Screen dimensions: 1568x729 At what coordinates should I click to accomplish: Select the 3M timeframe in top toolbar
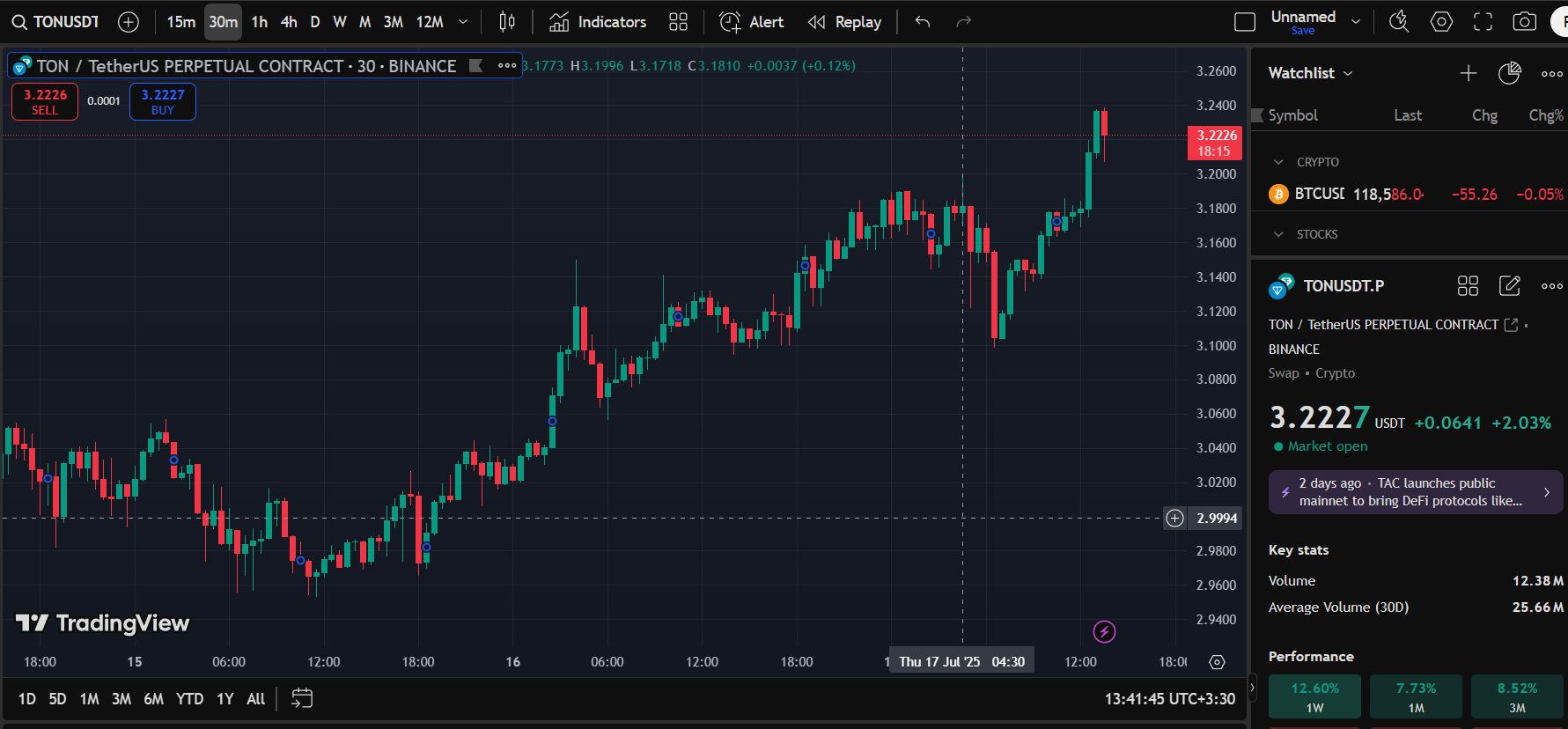(x=394, y=22)
